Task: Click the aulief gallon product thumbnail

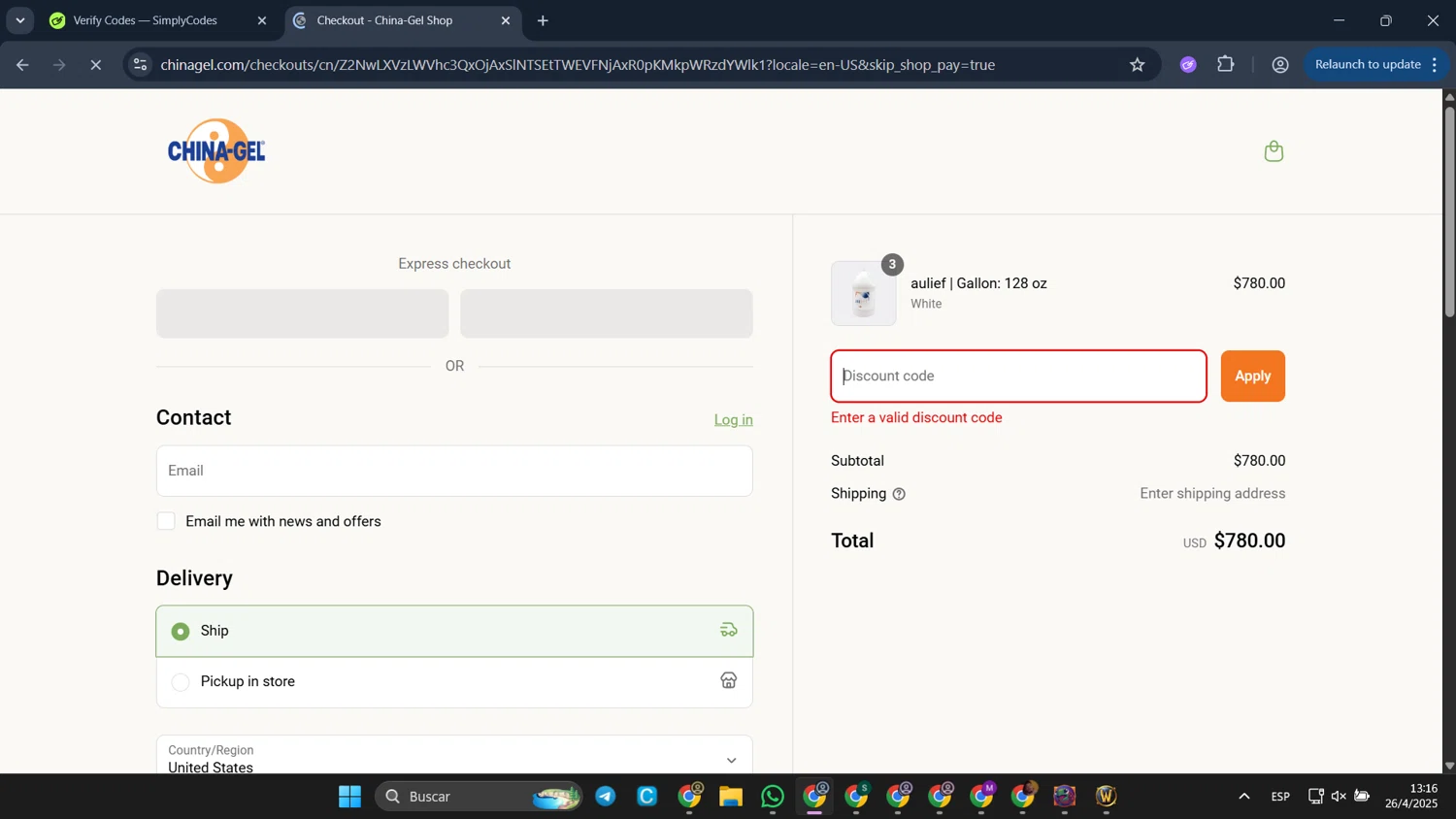Action: [x=863, y=293]
